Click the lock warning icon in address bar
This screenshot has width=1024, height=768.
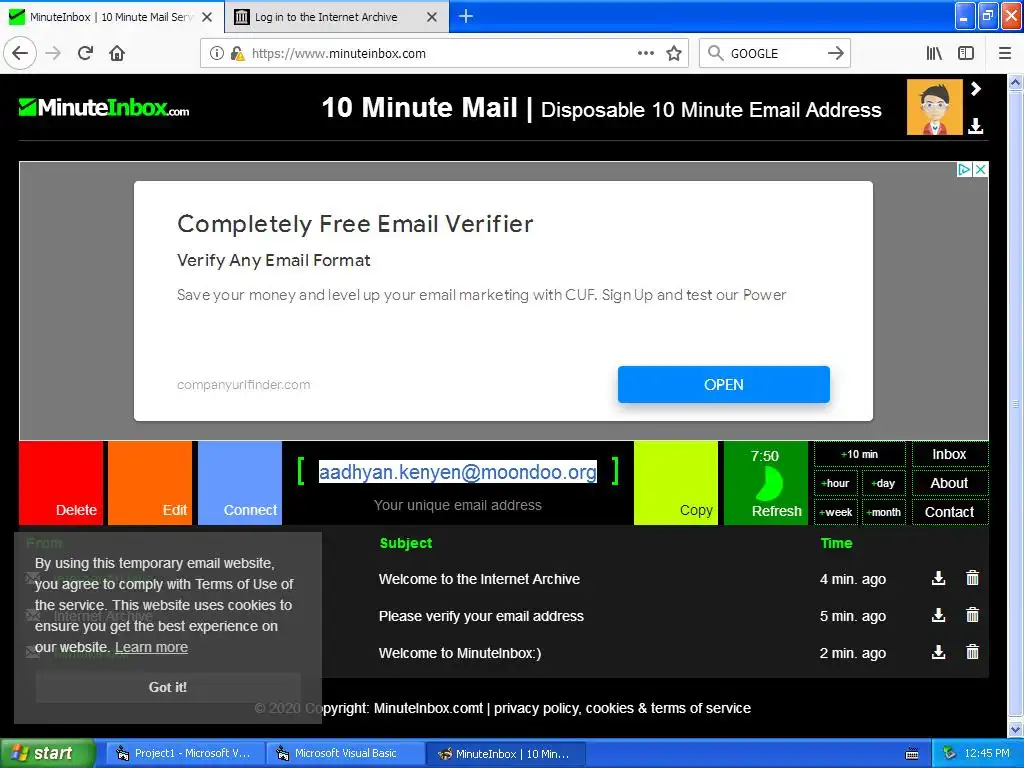[237, 53]
